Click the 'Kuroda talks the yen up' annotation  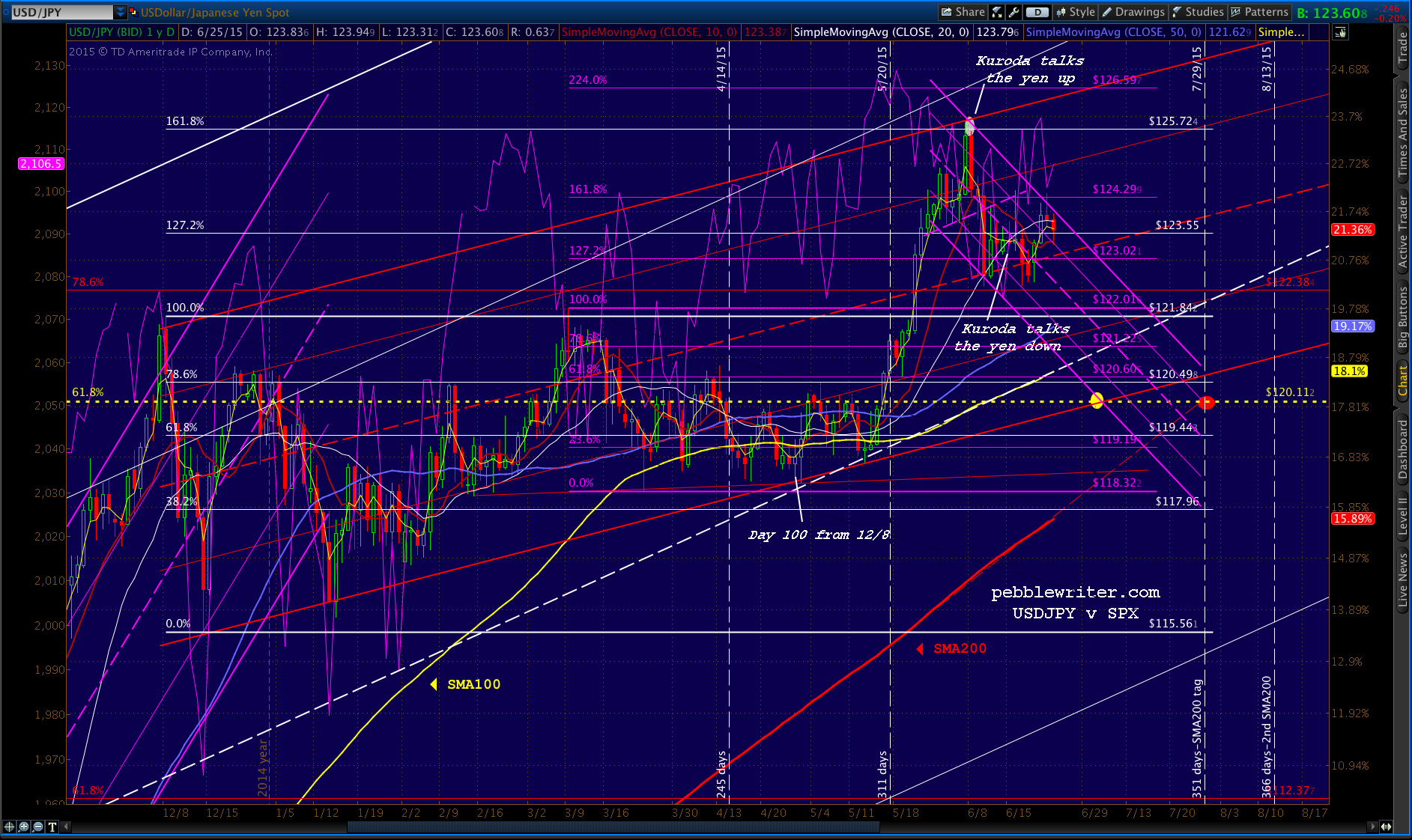tap(1031, 70)
